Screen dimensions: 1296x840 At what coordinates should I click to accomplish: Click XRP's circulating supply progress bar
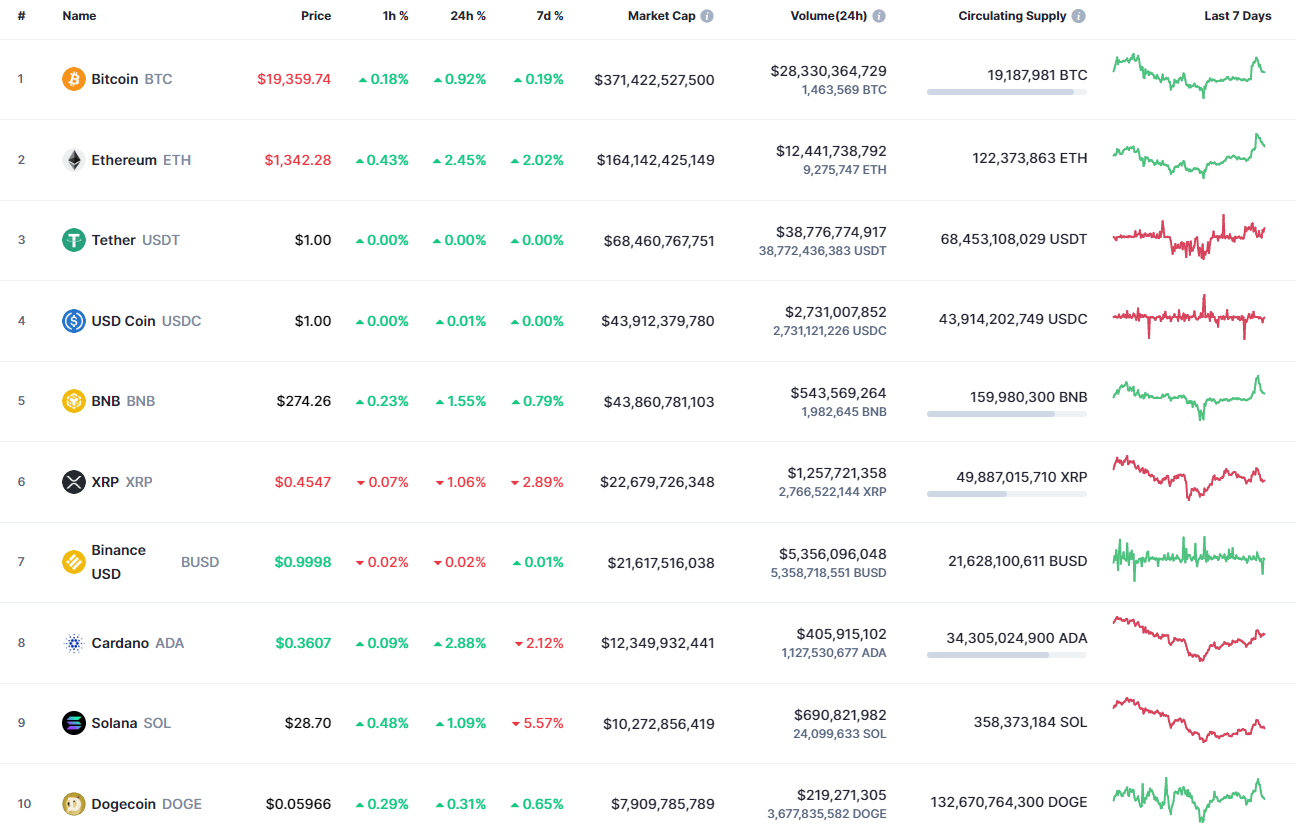click(x=1007, y=494)
